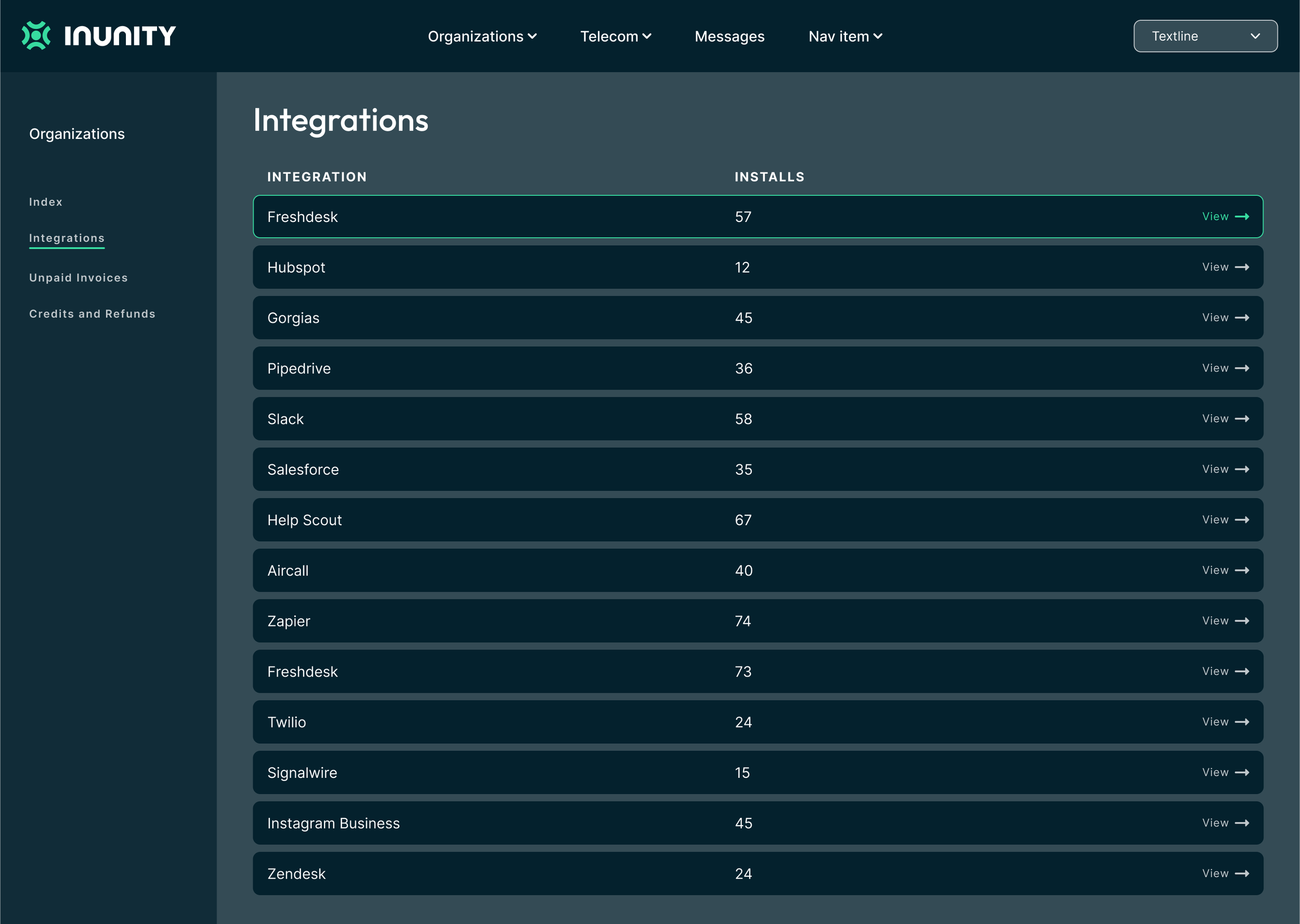
Task: Select the Aircall integration name
Action: click(288, 570)
